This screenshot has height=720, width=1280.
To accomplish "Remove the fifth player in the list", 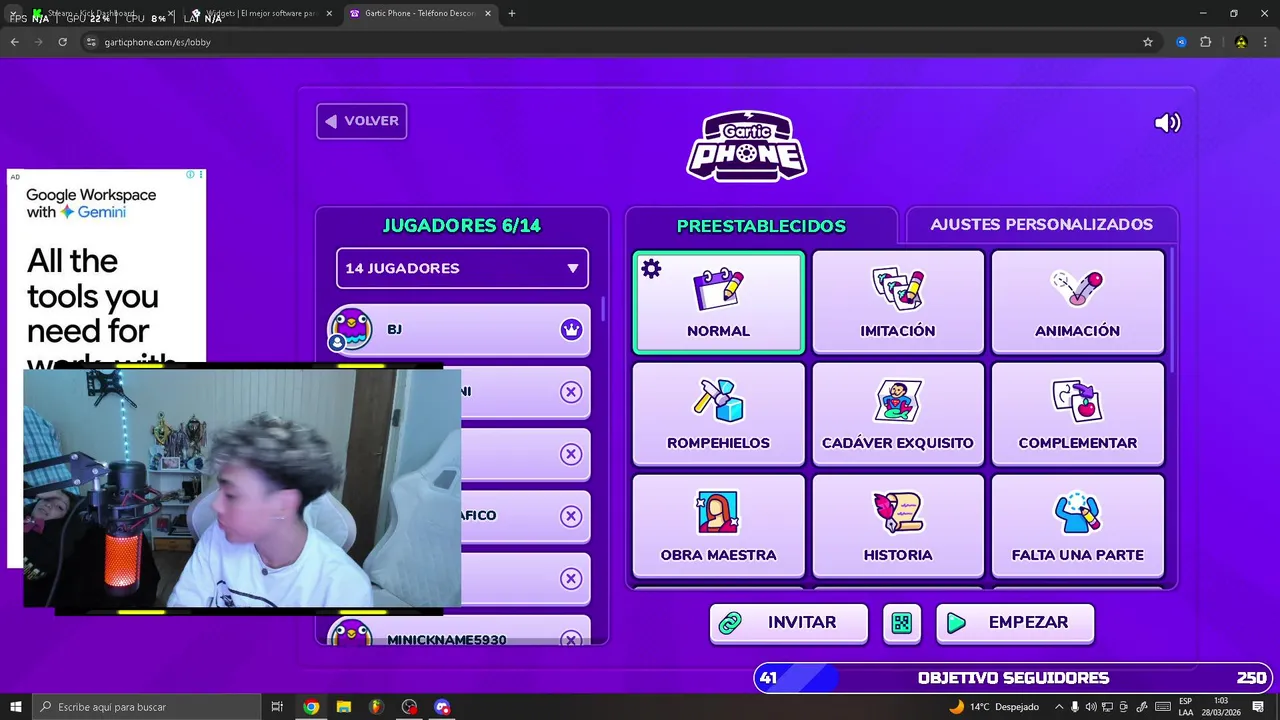I will 571,579.
